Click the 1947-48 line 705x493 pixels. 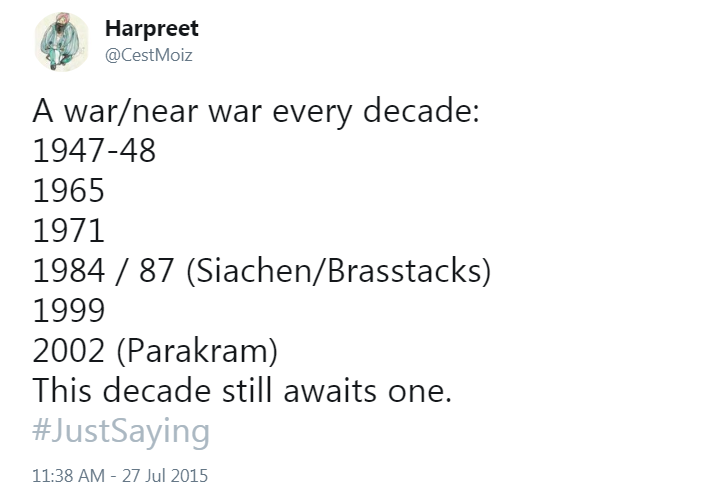point(95,151)
